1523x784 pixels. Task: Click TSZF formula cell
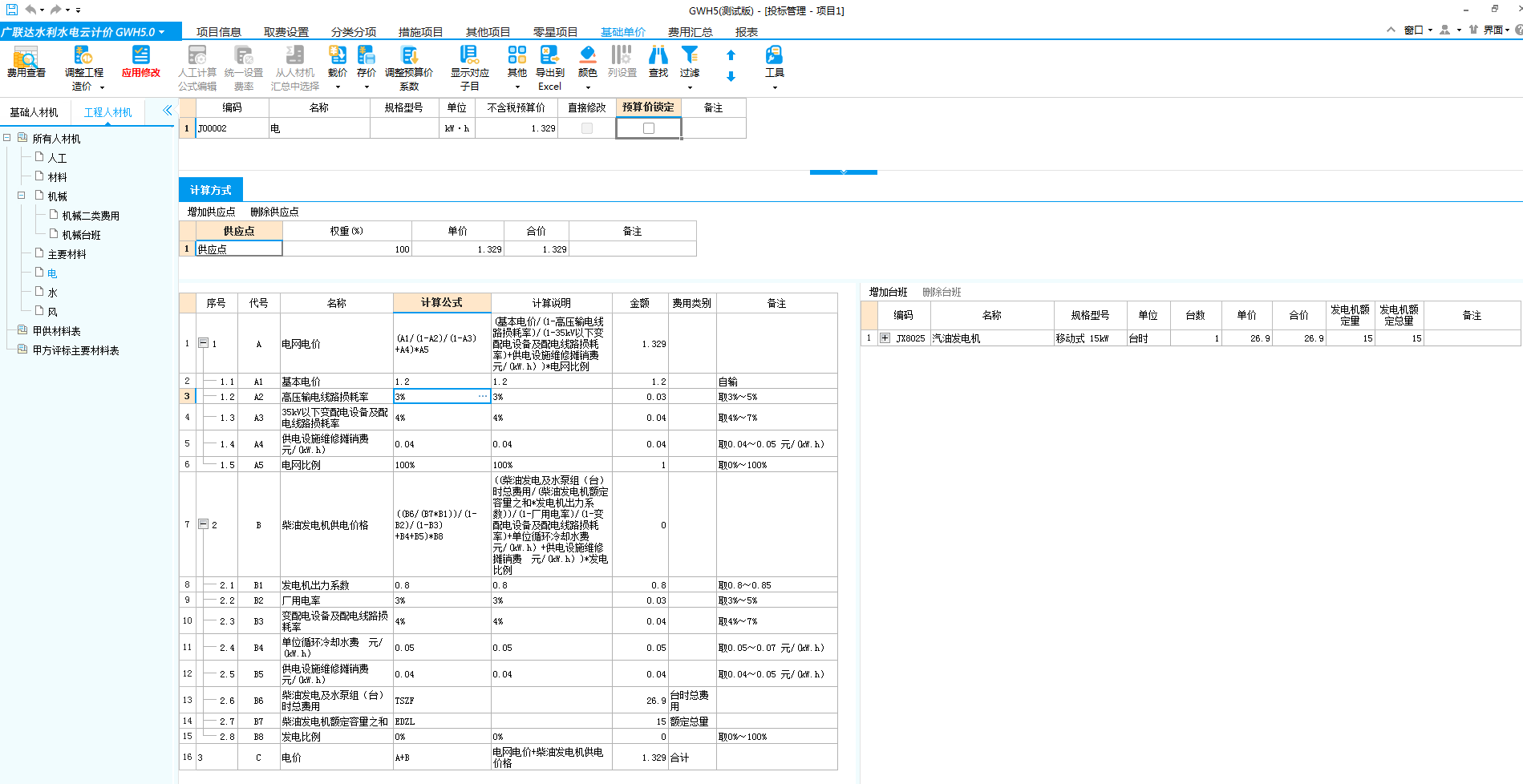click(442, 700)
